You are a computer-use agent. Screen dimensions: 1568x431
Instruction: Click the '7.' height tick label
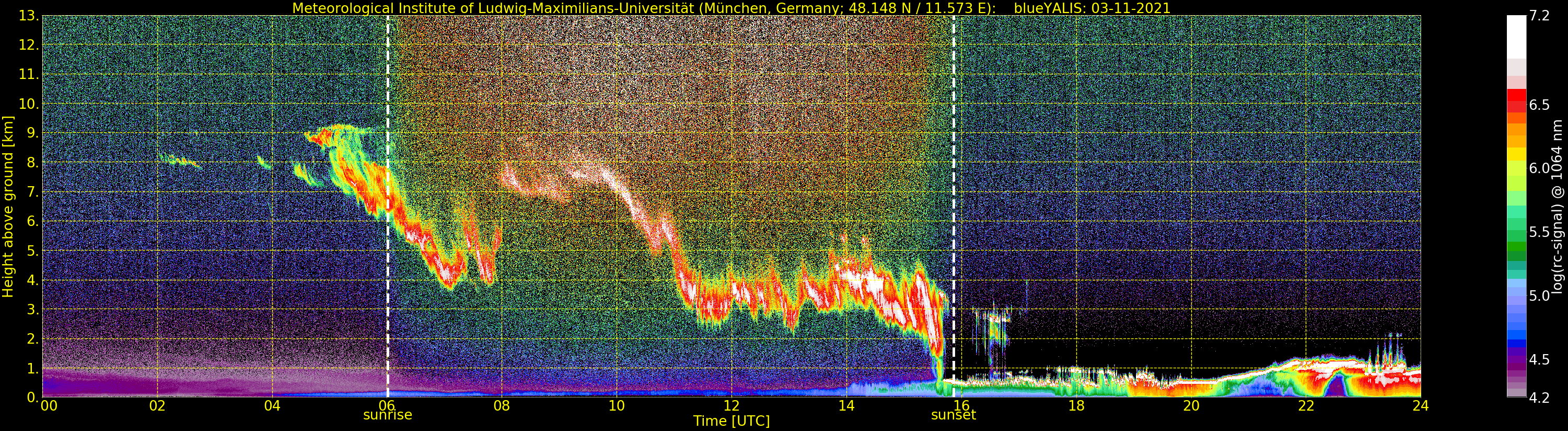[x=32, y=192]
